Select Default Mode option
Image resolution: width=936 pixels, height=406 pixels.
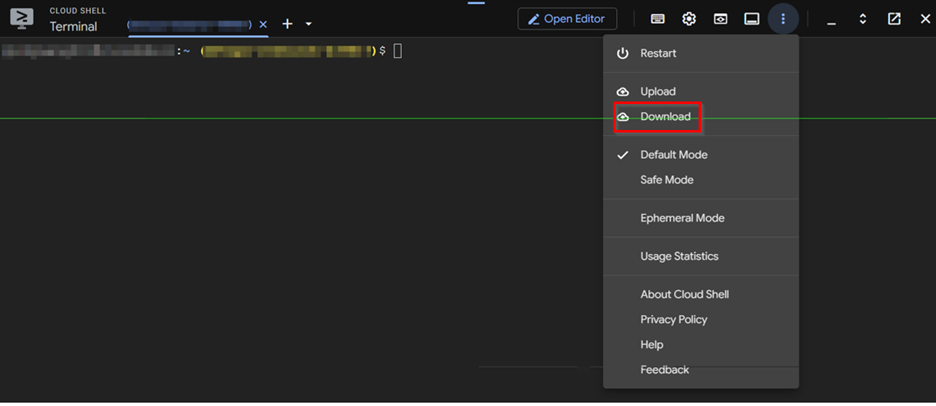(673, 155)
